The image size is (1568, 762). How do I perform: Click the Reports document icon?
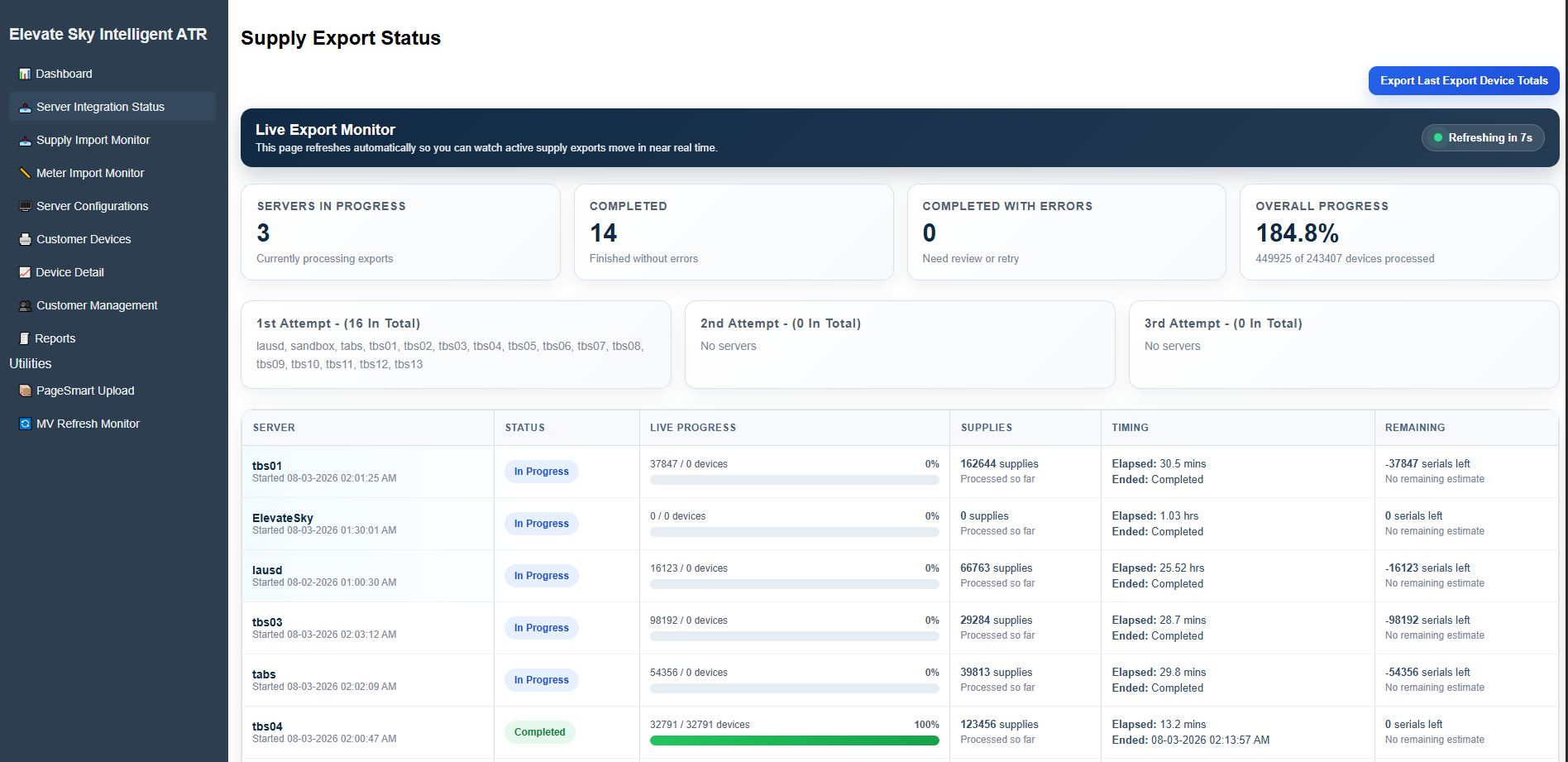point(24,338)
